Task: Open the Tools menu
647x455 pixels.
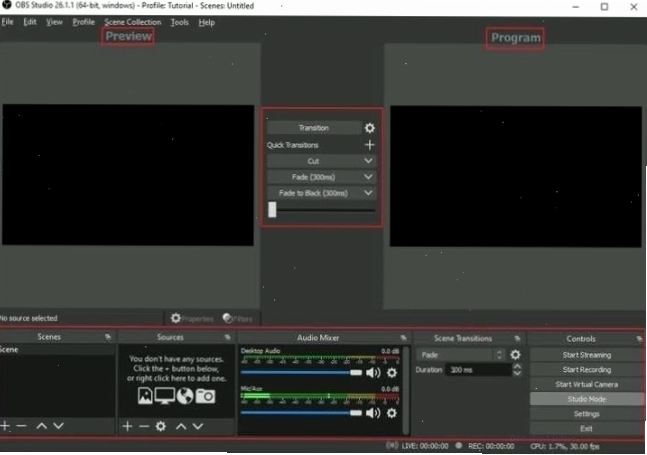Action: (x=179, y=22)
